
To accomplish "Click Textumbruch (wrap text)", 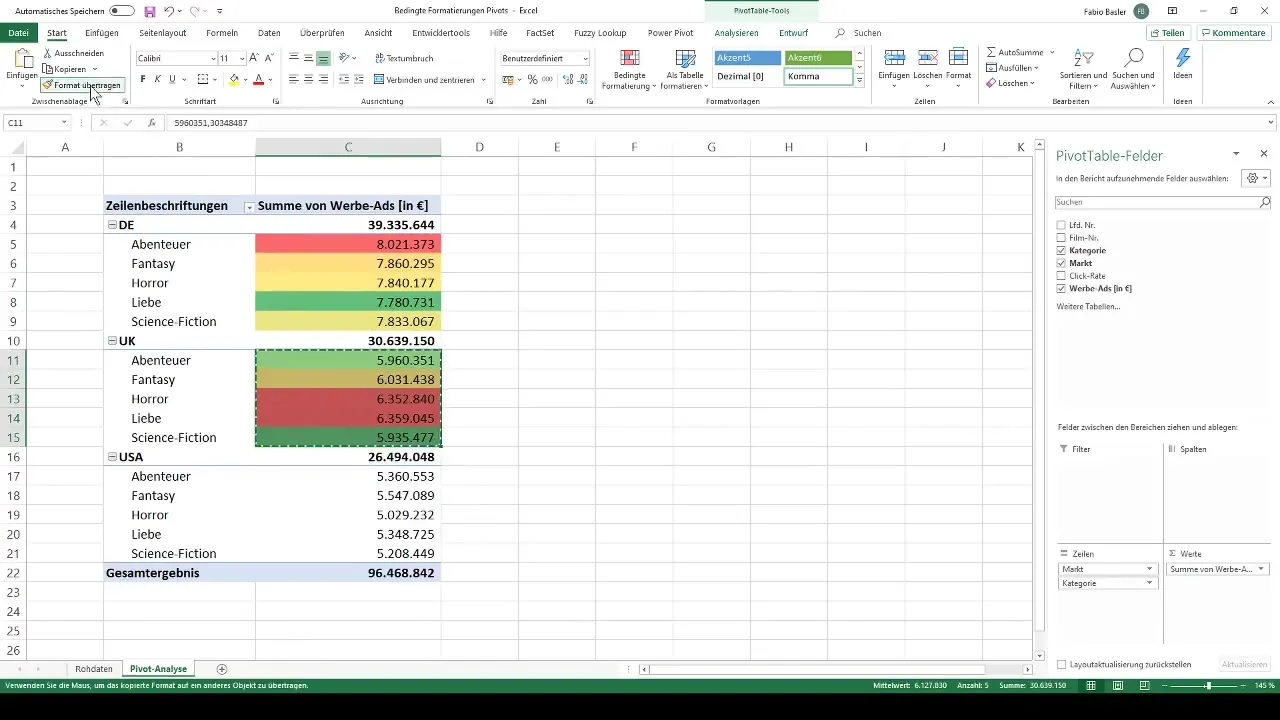I will point(404,59).
